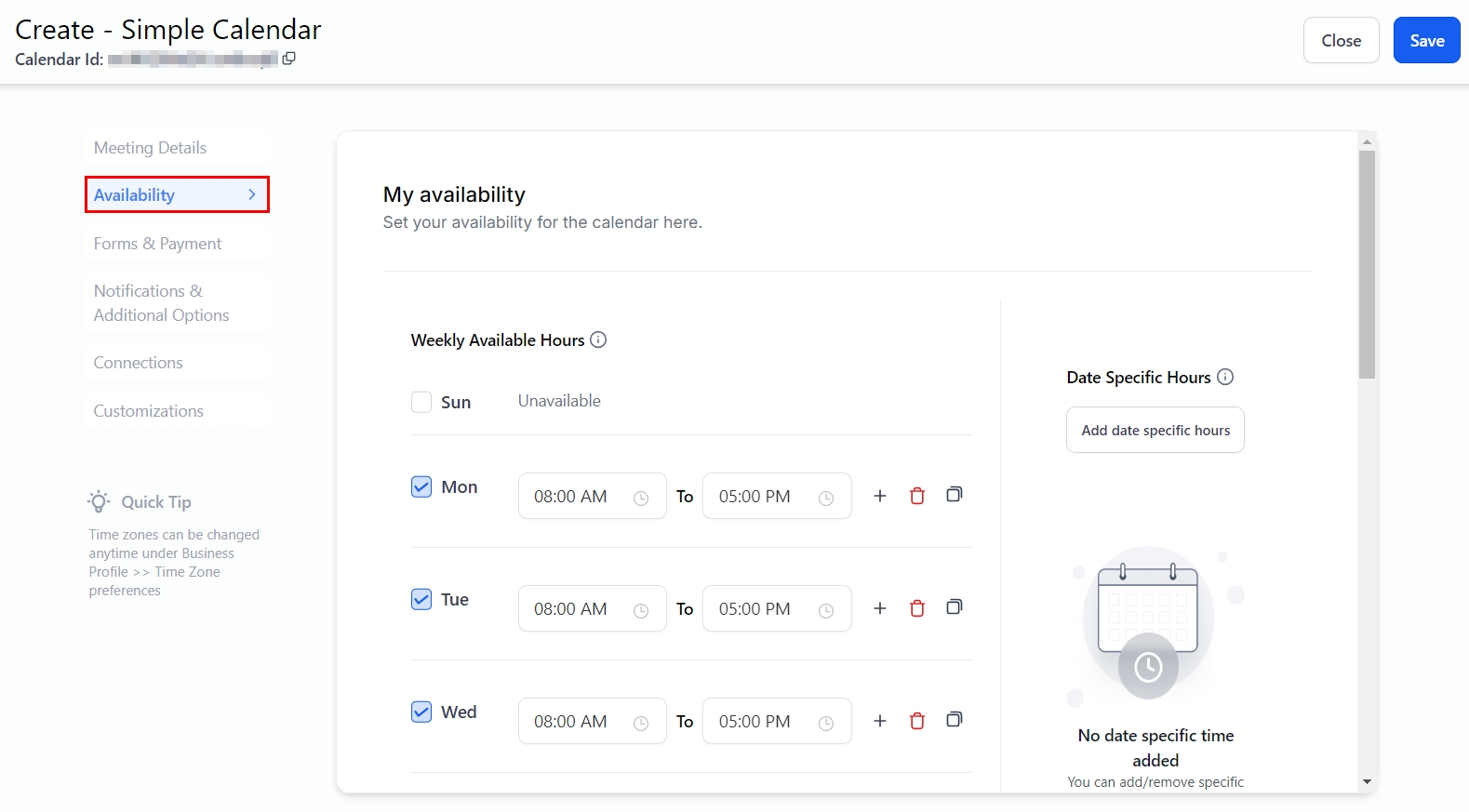This screenshot has width=1469, height=812.
Task: Go to the Meeting Details section
Action: click(150, 148)
